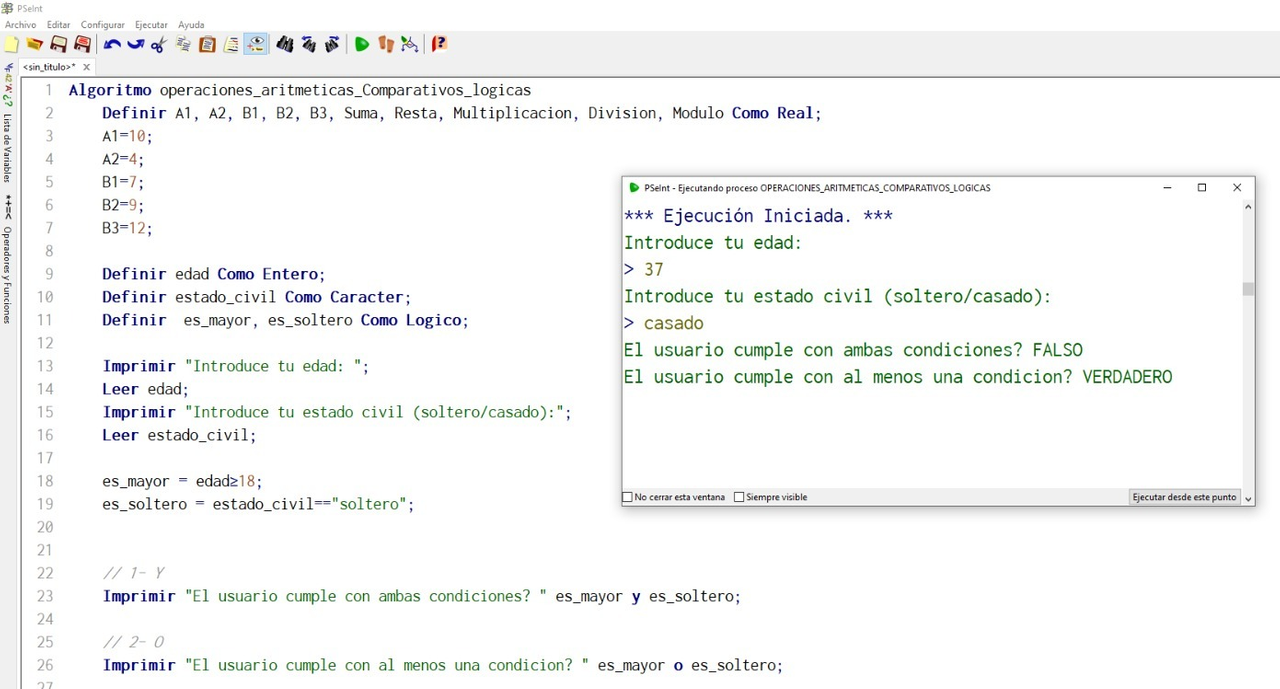Open the Configurar menu

point(103,24)
